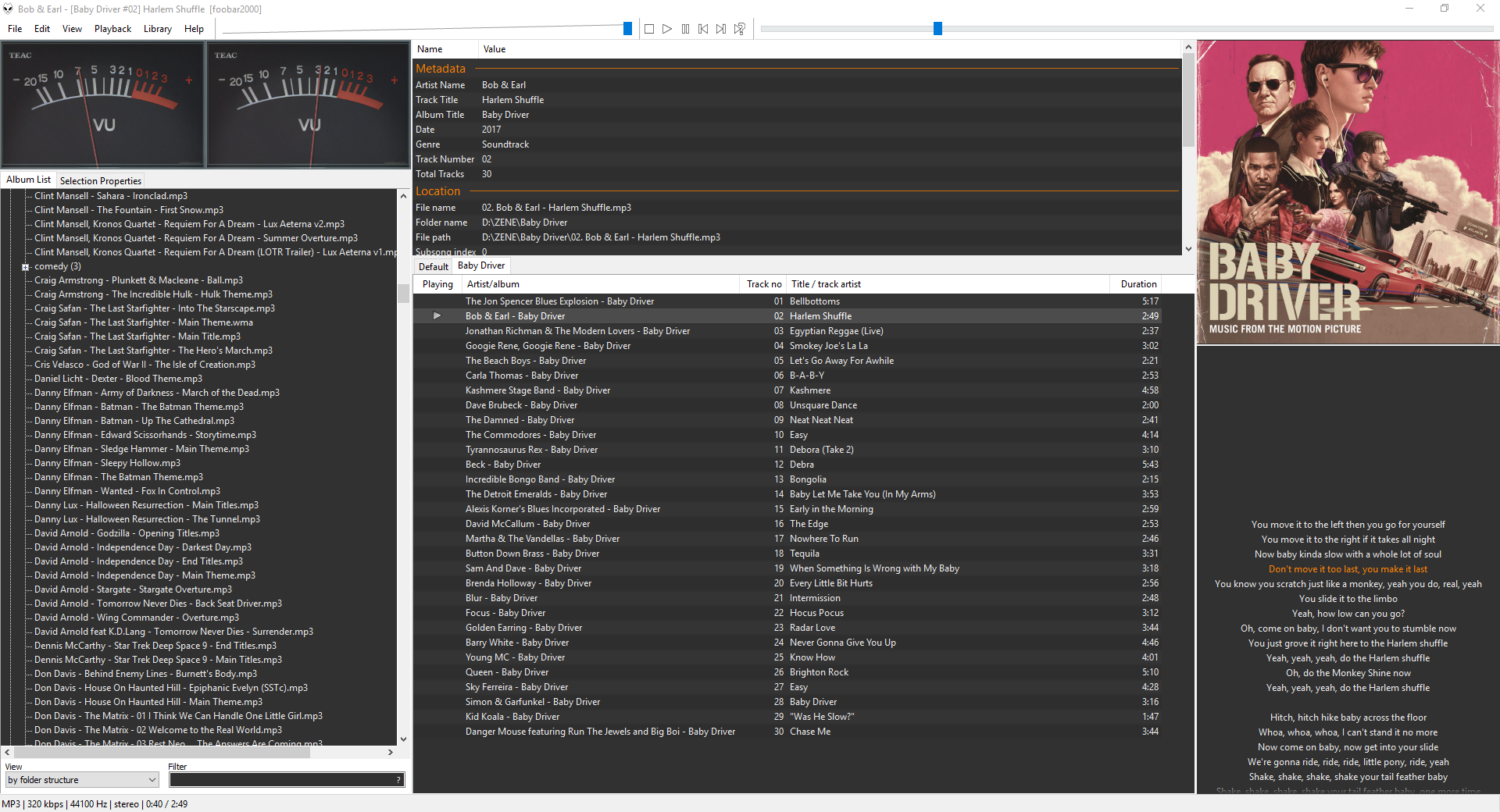
Task: Click the Playing column header
Action: 437,284
